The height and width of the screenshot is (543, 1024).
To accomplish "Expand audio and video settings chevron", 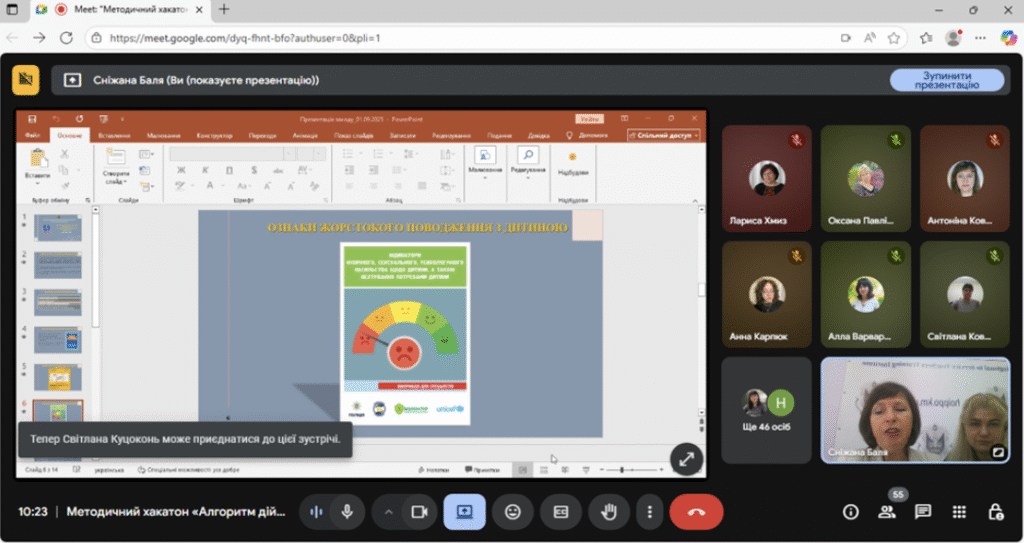I will click(388, 512).
